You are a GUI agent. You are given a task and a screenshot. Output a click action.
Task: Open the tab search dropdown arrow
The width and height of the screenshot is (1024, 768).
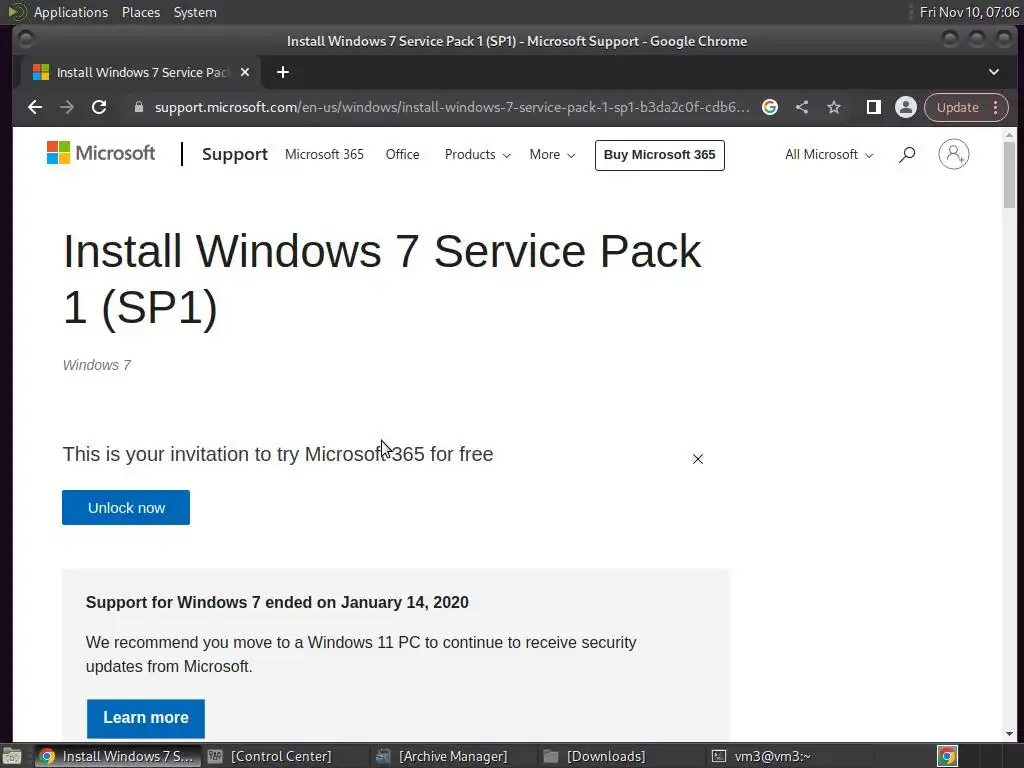[x=993, y=72]
